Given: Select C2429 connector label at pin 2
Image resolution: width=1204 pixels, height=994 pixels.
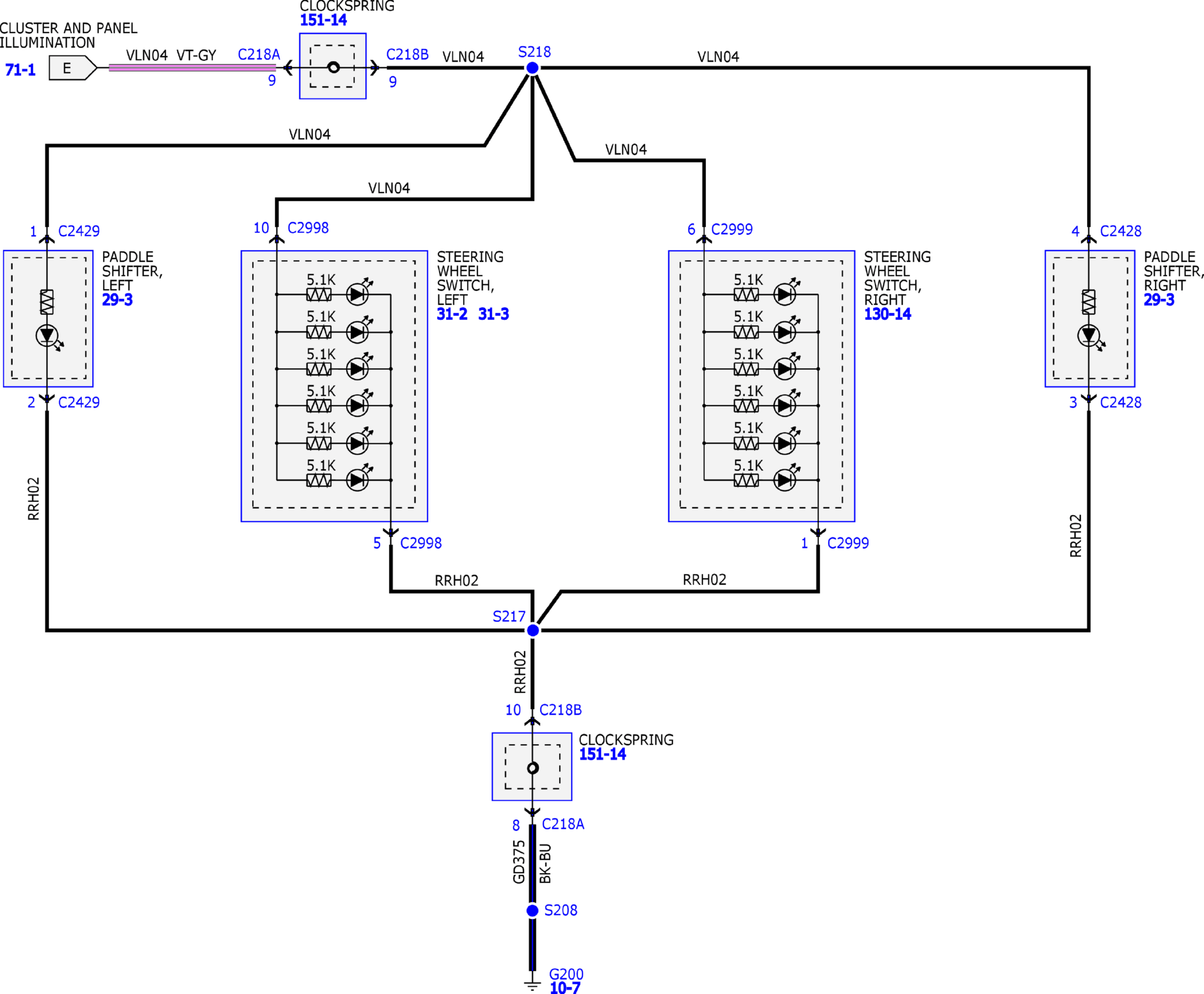Looking at the screenshot, I should tap(79, 403).
